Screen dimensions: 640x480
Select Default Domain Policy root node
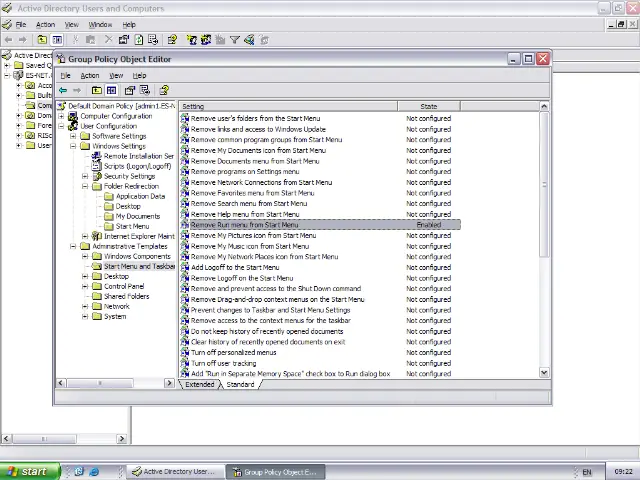122,106
